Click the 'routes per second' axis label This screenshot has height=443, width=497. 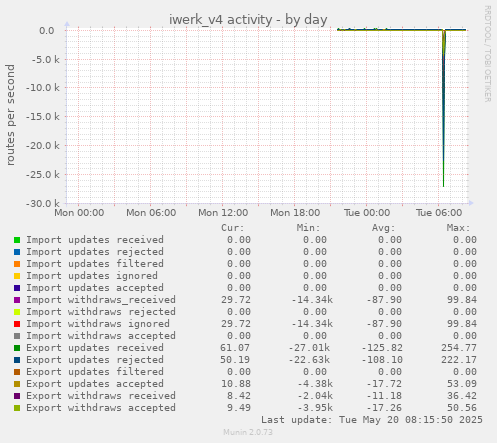tap(10, 115)
